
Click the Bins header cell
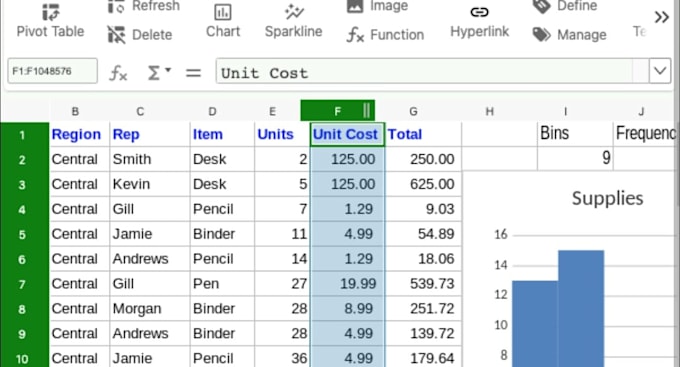(x=575, y=133)
